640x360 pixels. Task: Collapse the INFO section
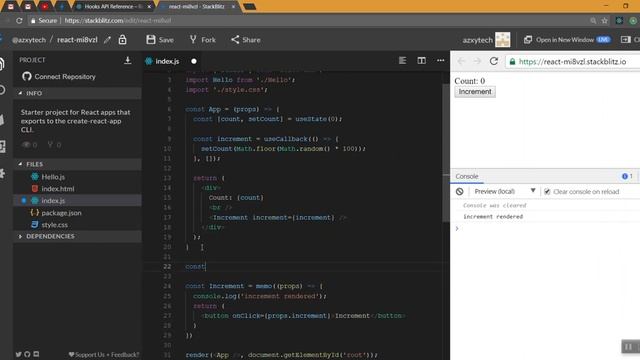tap(77, 93)
